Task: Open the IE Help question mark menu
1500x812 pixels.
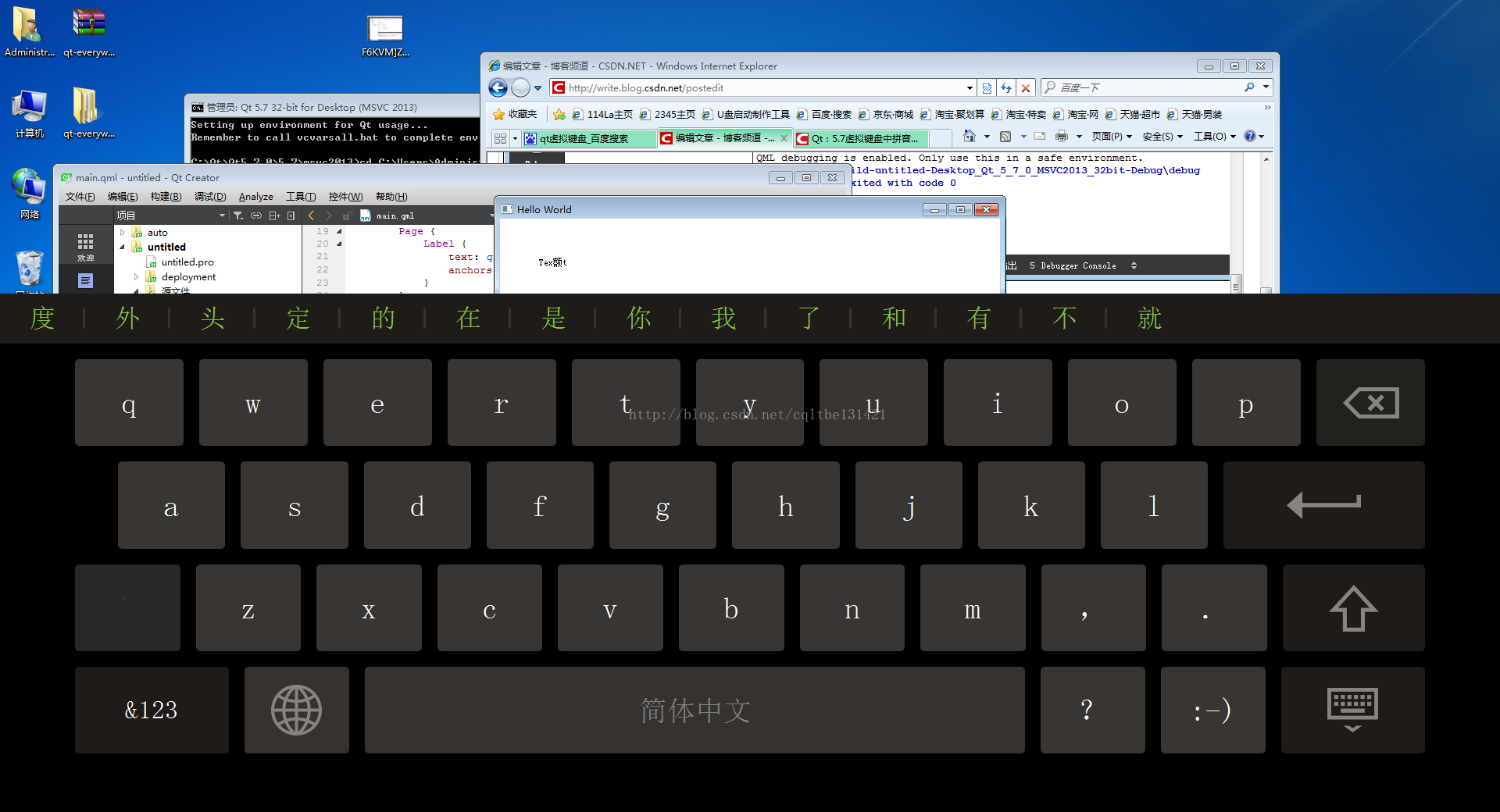Action: tap(1253, 137)
